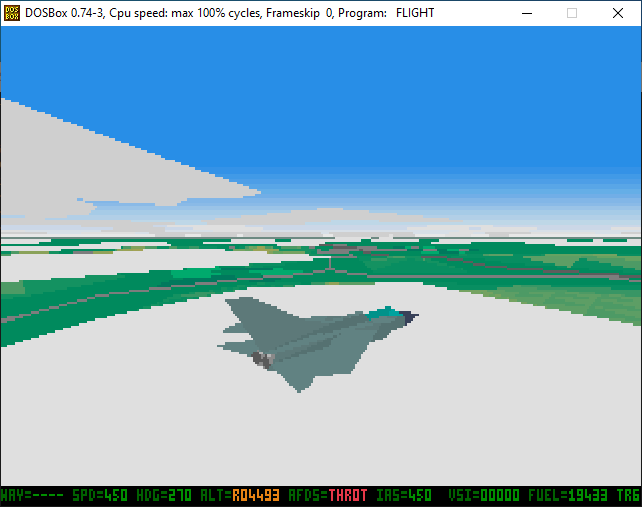Click the TRG indicator in status bar

tap(629, 495)
